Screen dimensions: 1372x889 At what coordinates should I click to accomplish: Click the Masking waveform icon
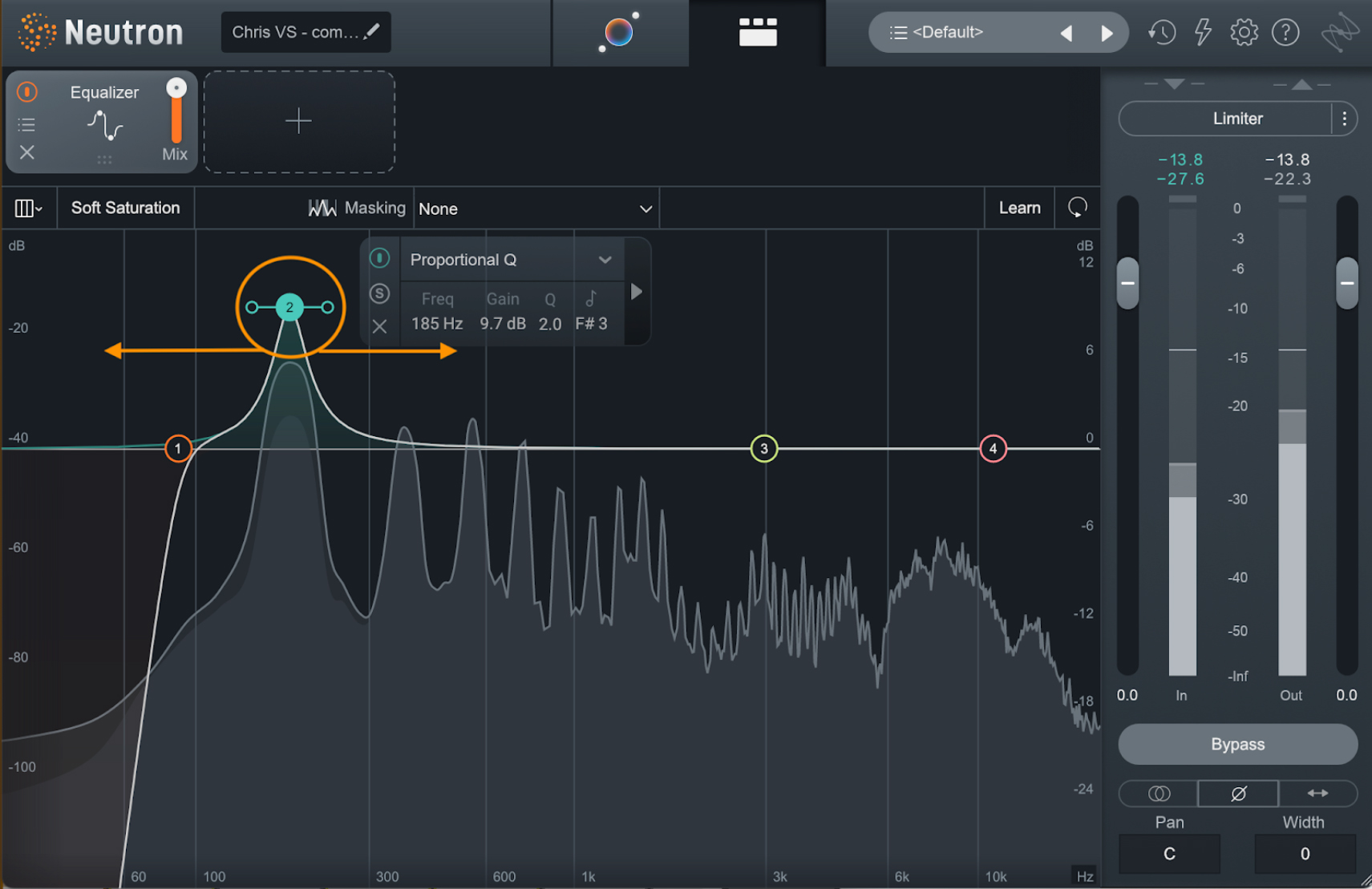tap(322, 208)
